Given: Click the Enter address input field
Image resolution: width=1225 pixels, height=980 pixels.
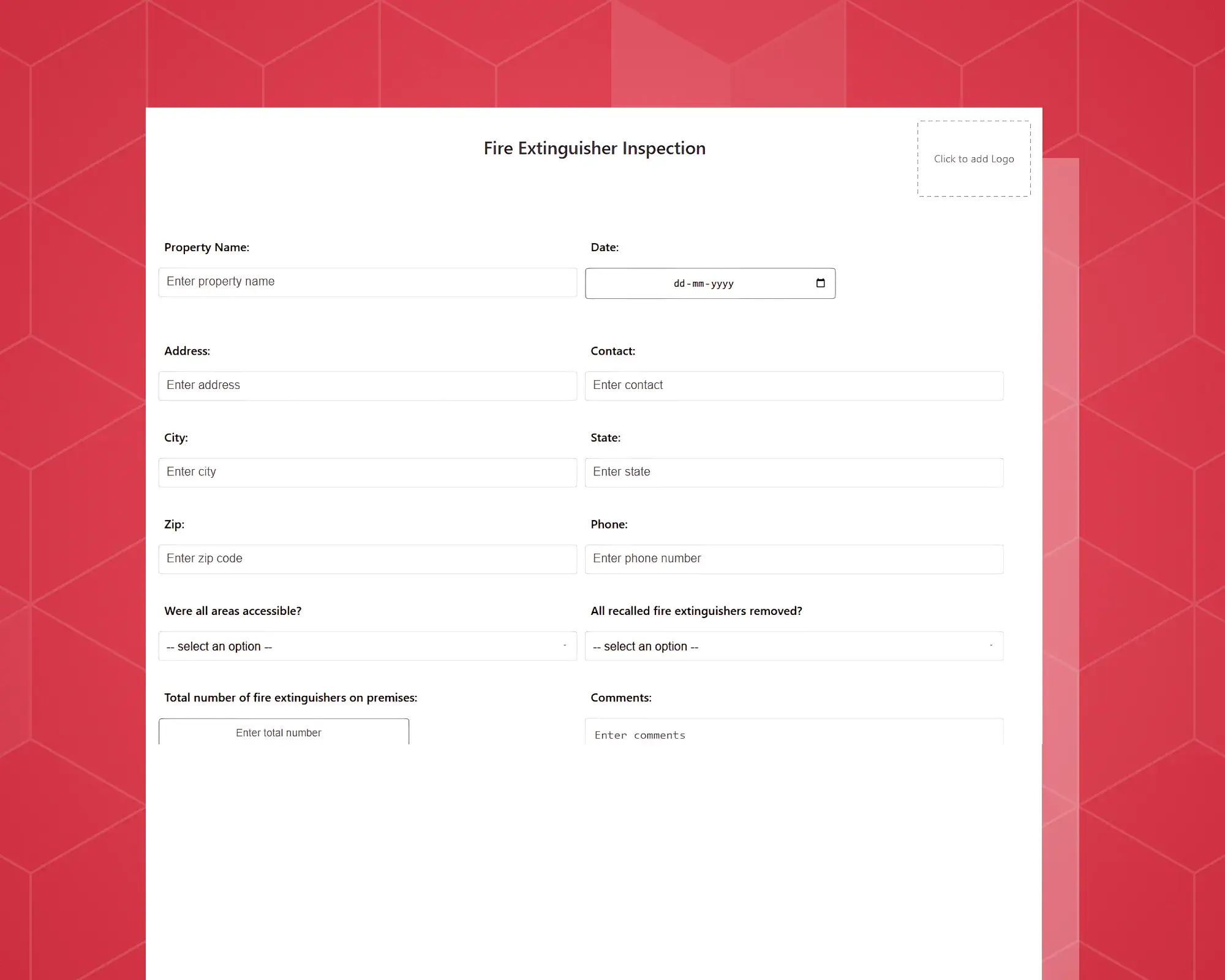Looking at the screenshot, I should coord(366,385).
